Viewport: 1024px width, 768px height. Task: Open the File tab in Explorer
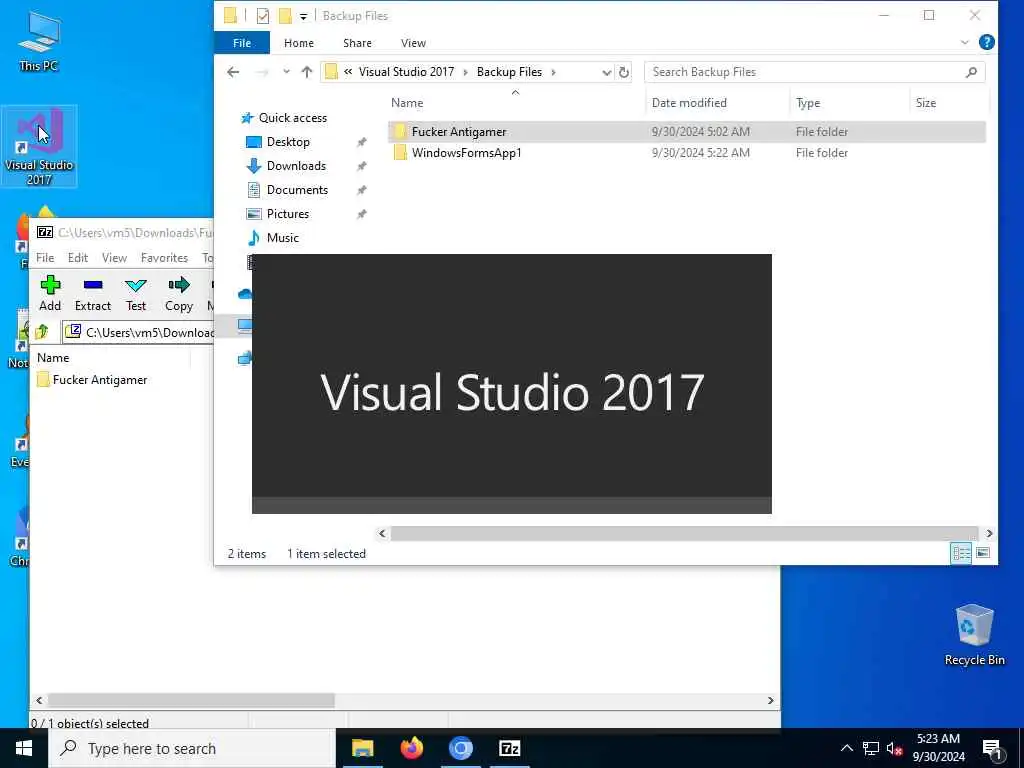tap(242, 42)
